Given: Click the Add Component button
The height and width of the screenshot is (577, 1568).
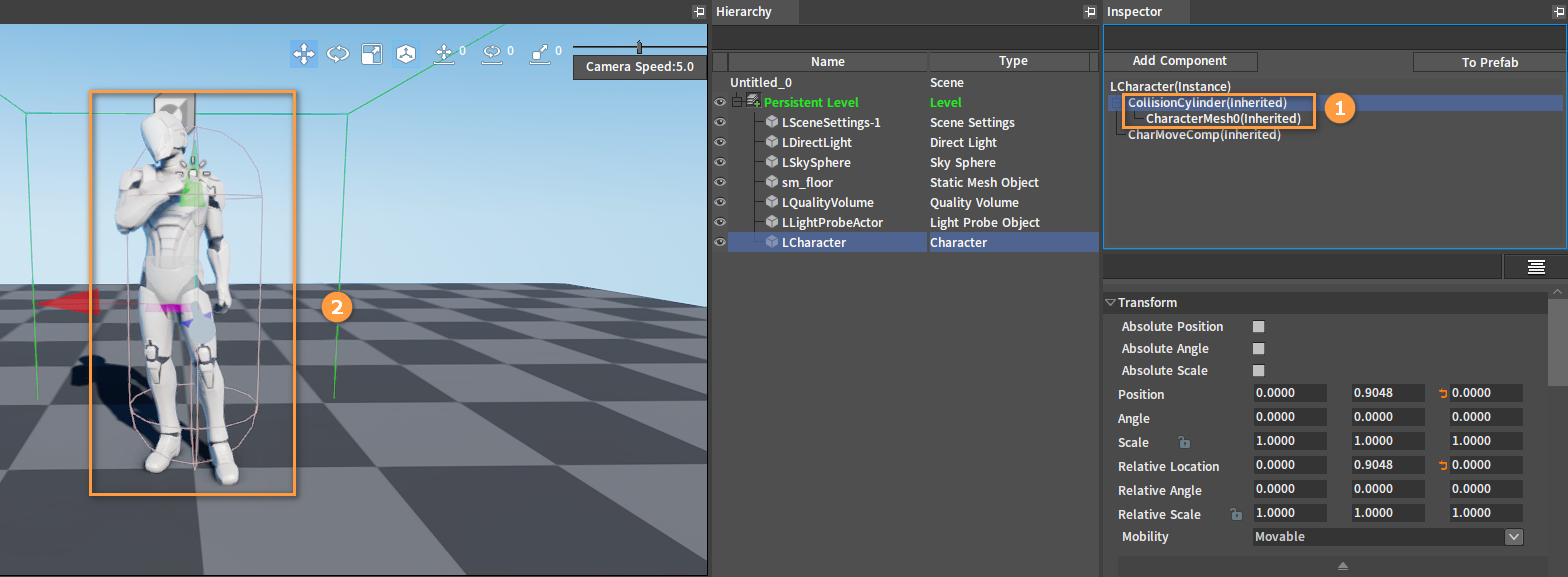Looking at the screenshot, I should (1180, 61).
